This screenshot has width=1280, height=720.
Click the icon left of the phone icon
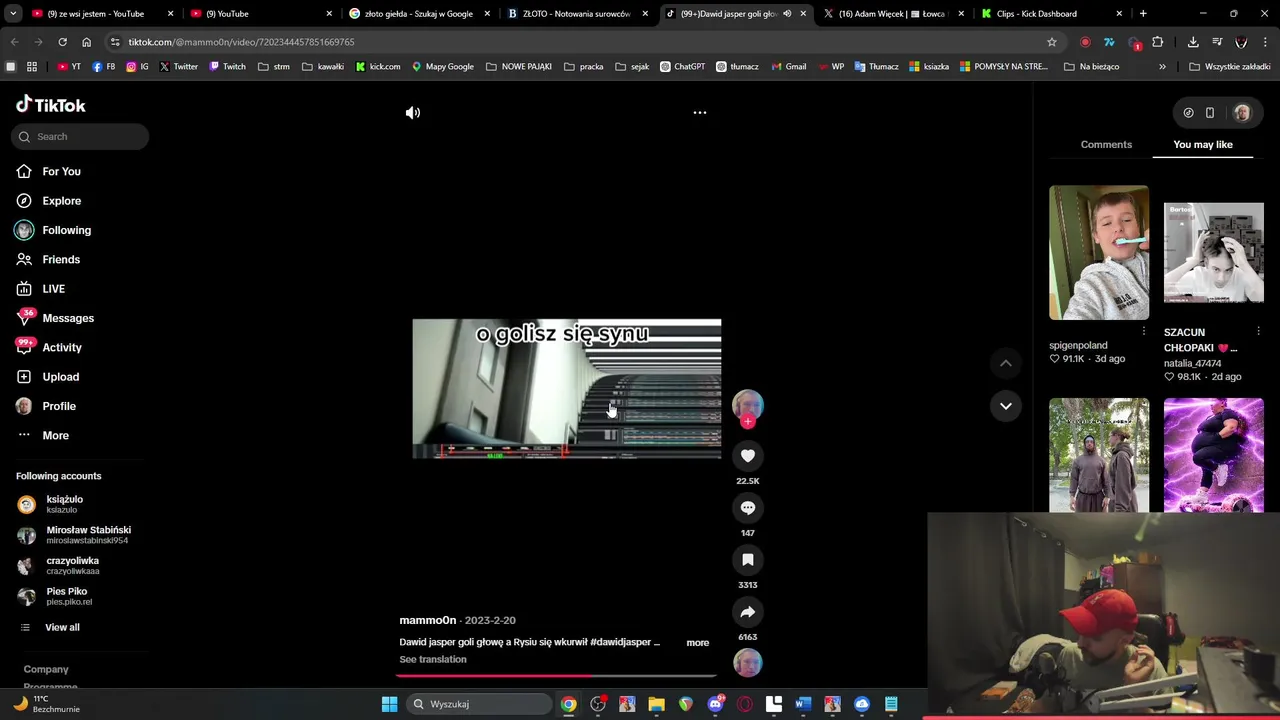(1188, 113)
